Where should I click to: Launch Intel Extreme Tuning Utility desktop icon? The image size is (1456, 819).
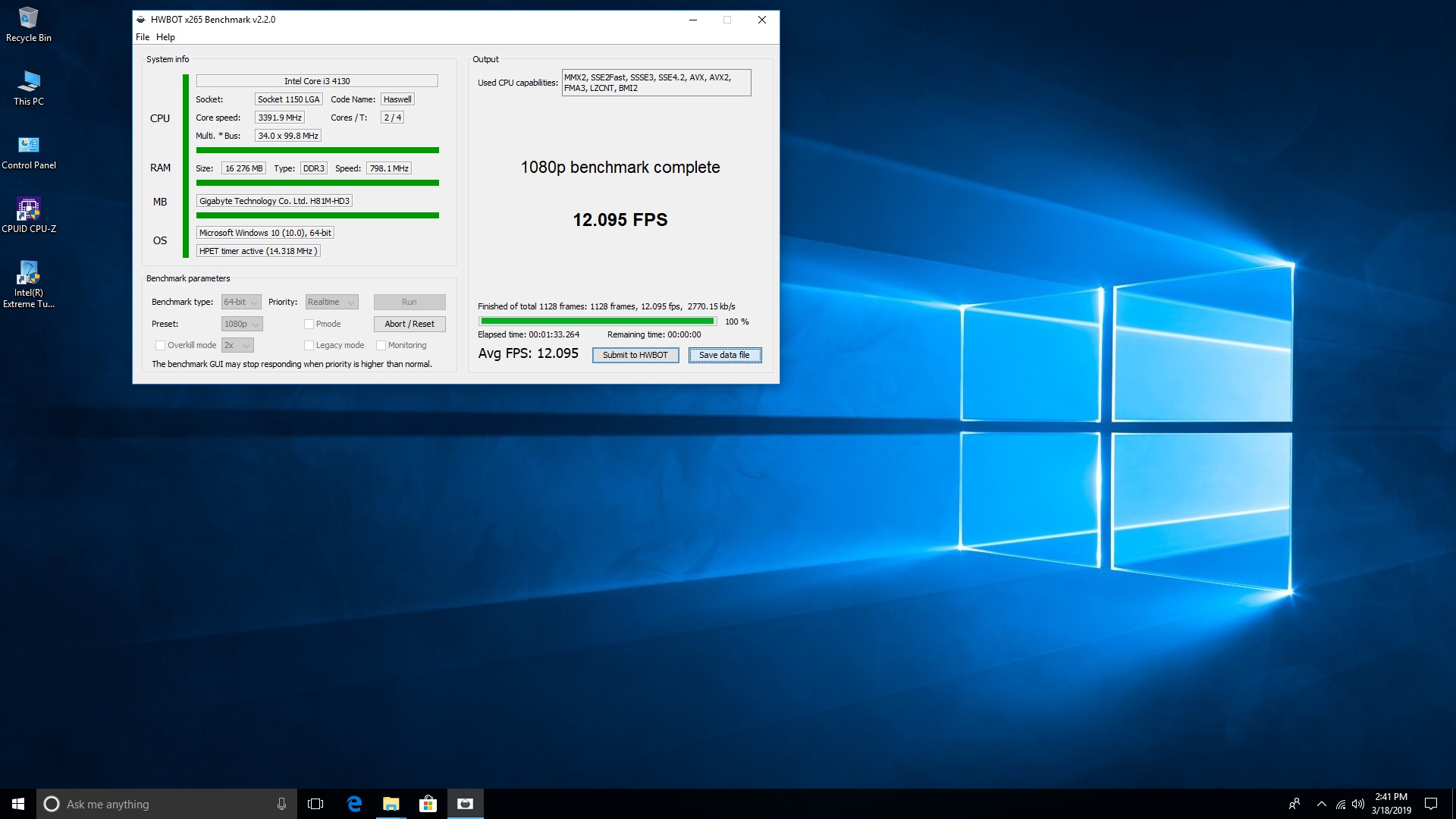pos(28,284)
